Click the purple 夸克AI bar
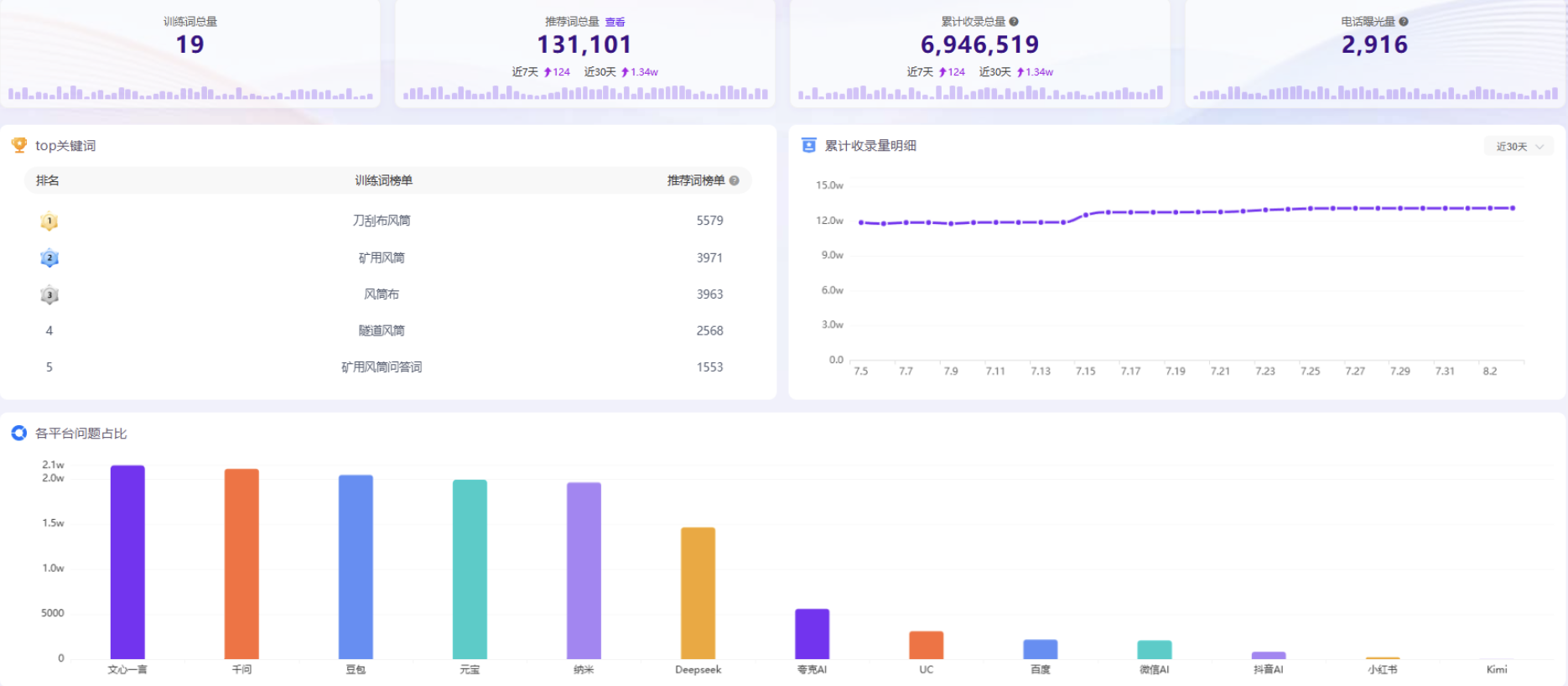This screenshot has height=686, width=1568. [812, 634]
